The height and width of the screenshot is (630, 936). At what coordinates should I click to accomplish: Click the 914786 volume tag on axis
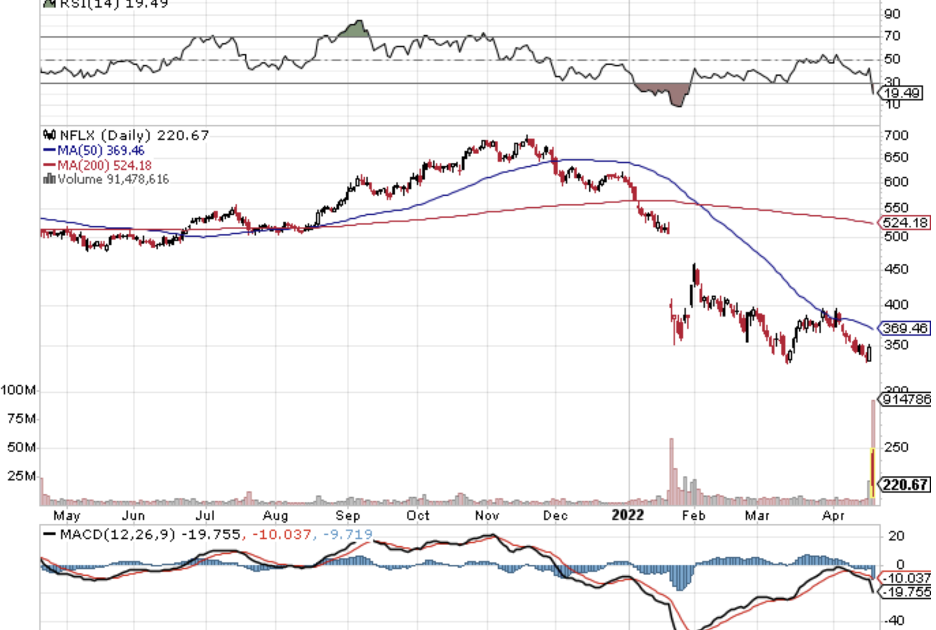(x=905, y=399)
